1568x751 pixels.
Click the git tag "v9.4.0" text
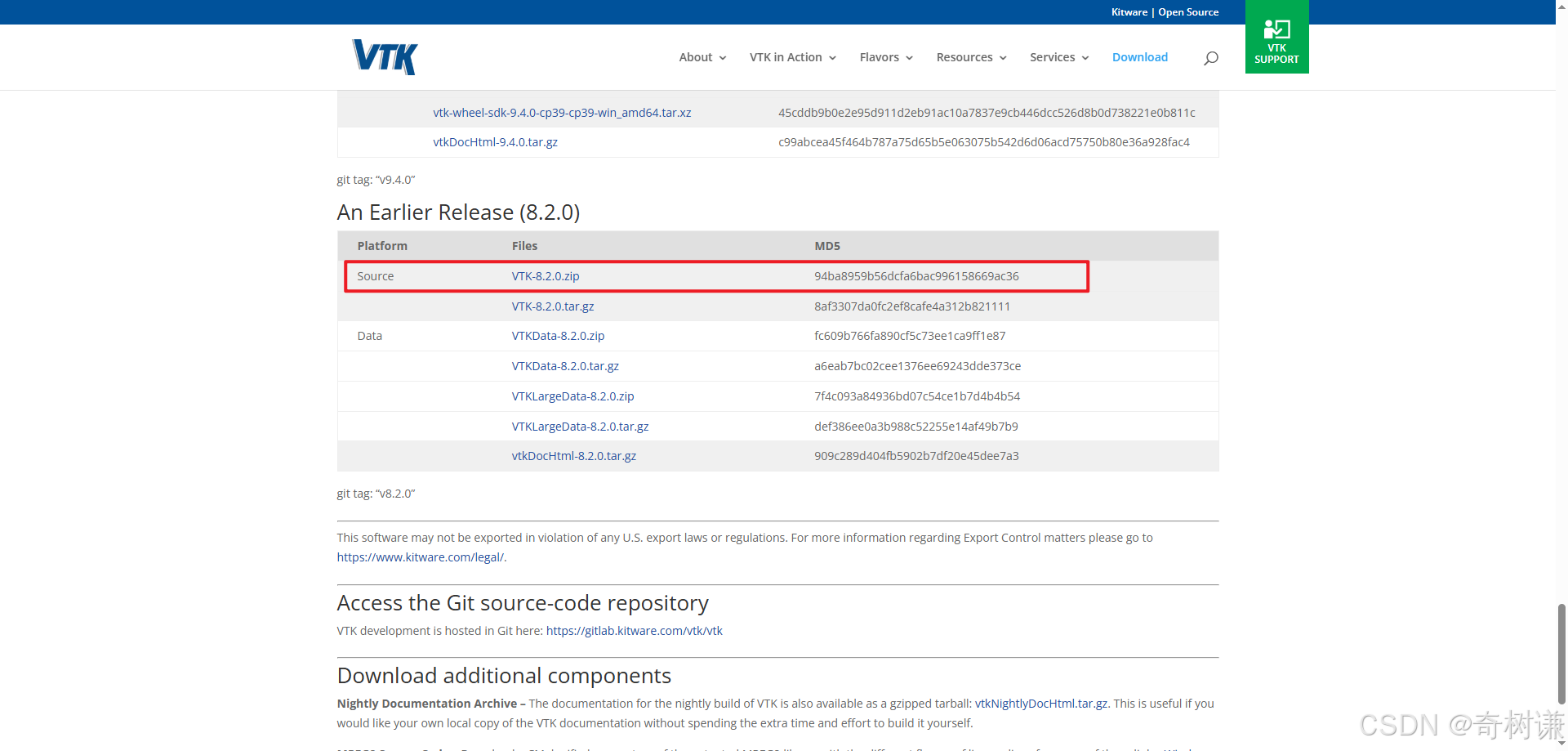(376, 180)
